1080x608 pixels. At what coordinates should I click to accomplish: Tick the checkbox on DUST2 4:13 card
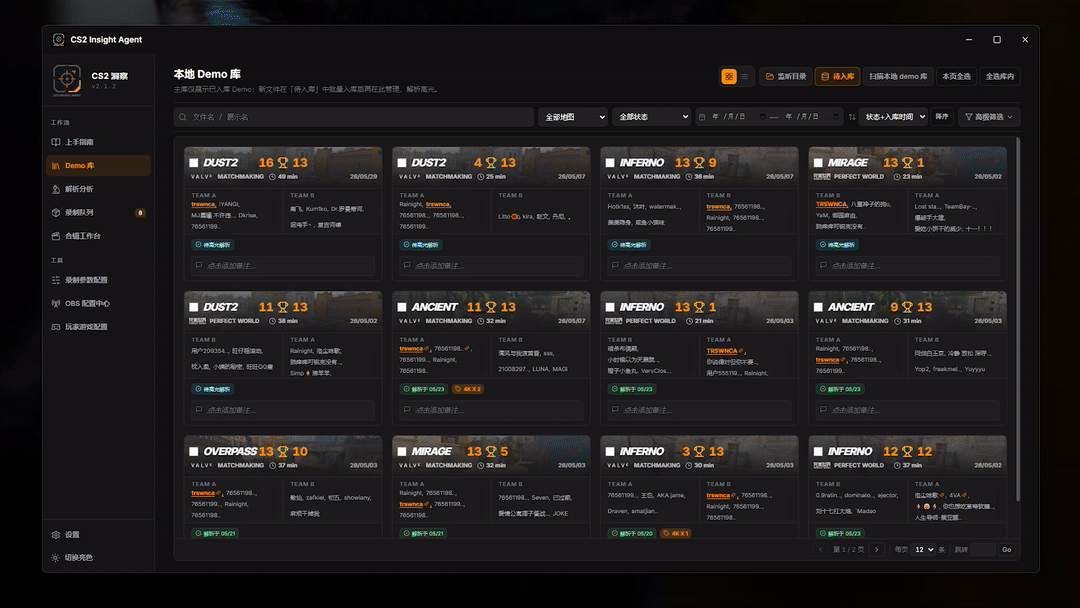tap(402, 163)
